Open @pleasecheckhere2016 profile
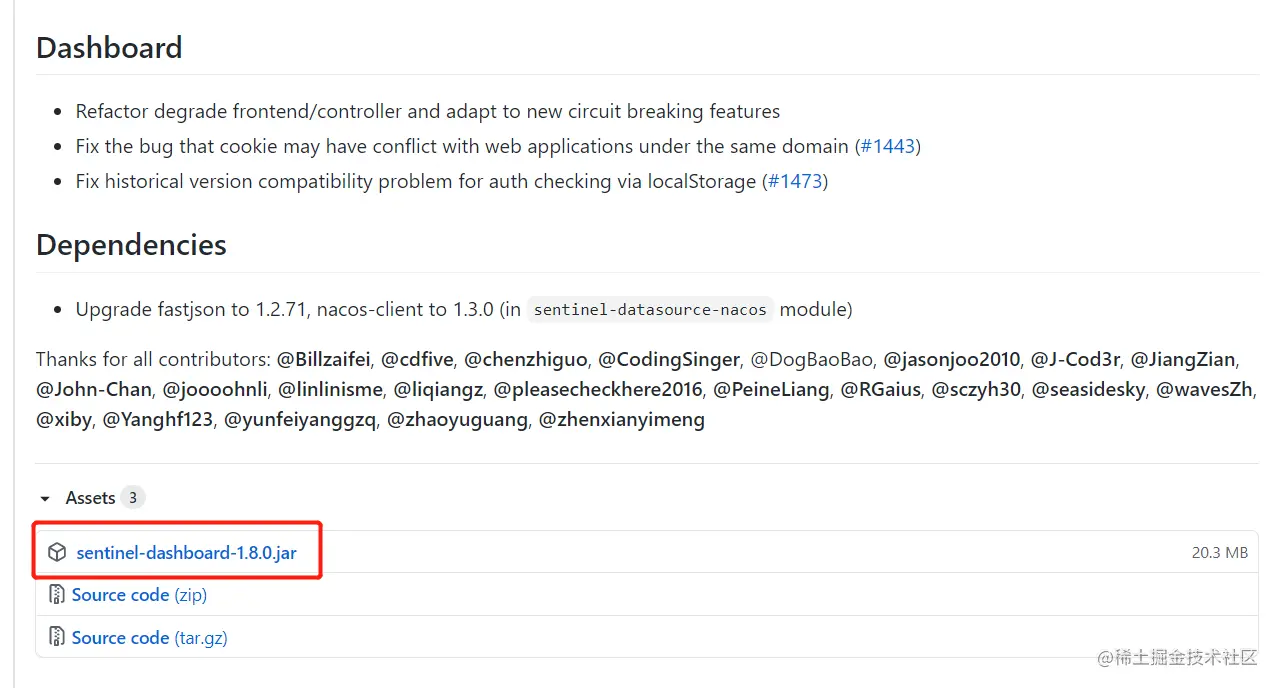The height and width of the screenshot is (688, 1278). point(598,389)
